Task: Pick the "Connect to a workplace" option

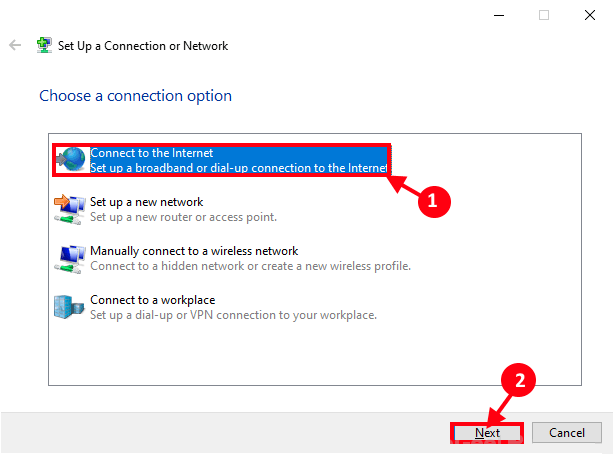Action: coord(152,300)
